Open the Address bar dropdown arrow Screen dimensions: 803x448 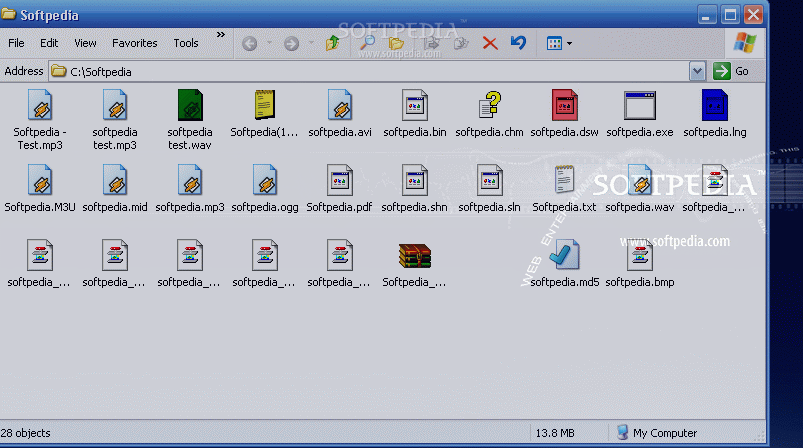click(x=697, y=71)
